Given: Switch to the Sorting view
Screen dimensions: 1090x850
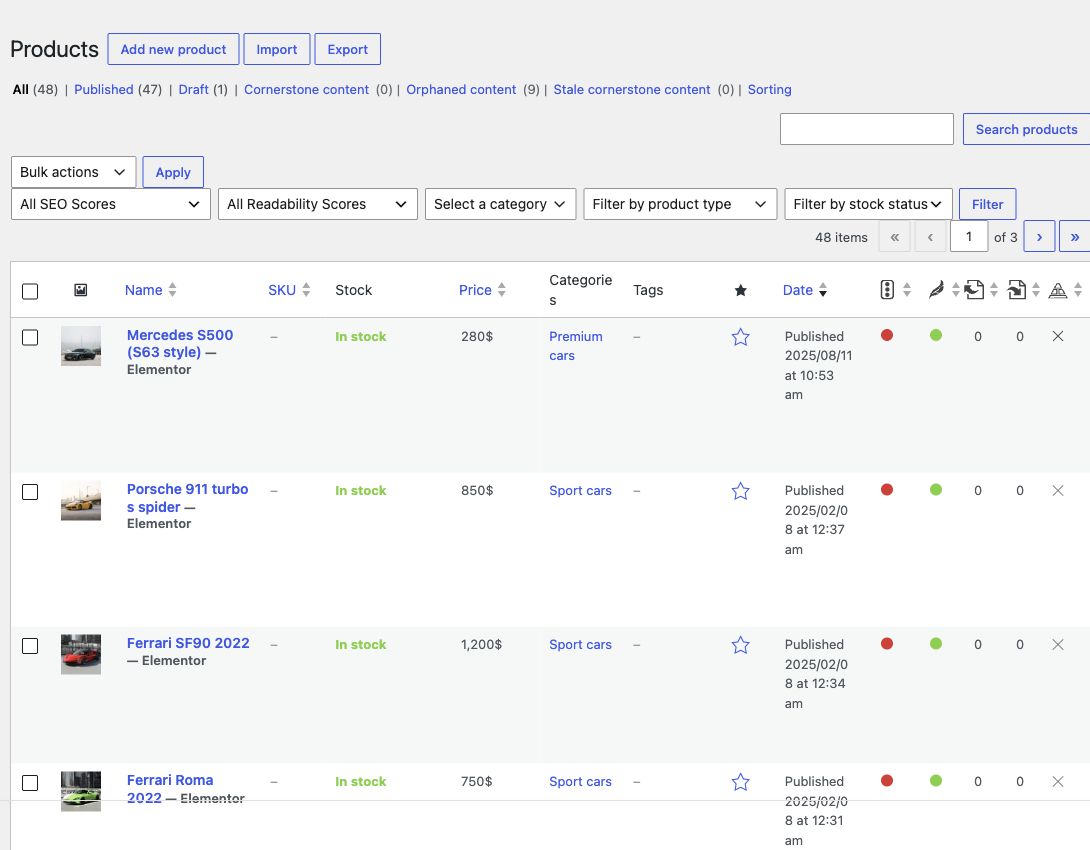Looking at the screenshot, I should 770,90.
